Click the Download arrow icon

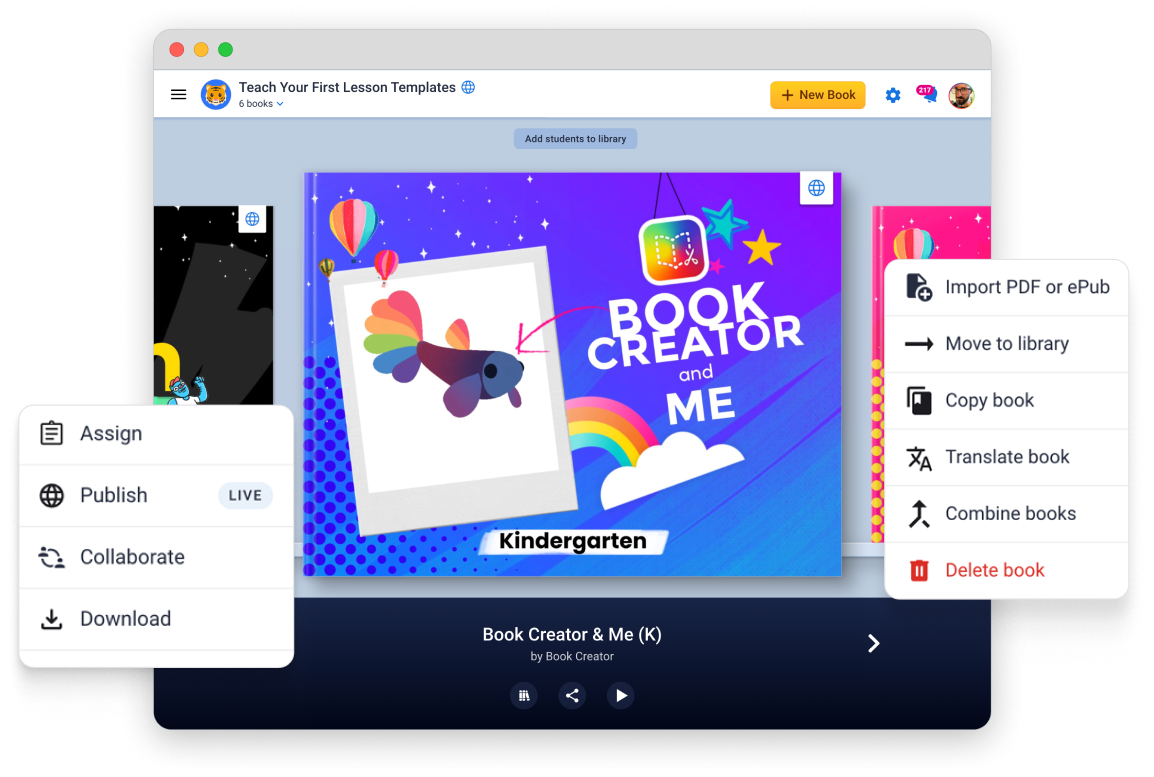52,619
